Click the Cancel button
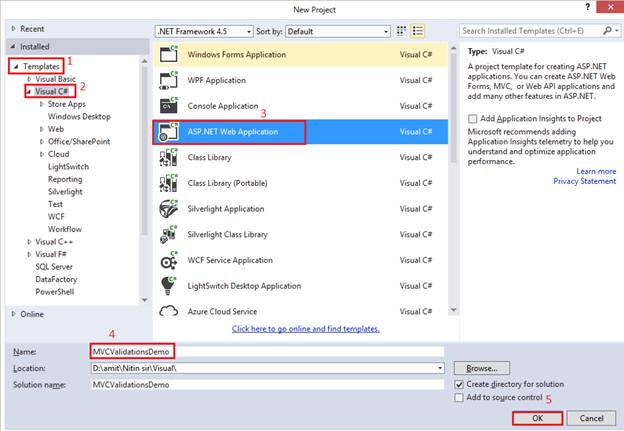The height and width of the screenshot is (431, 624). pyautogui.click(x=591, y=418)
